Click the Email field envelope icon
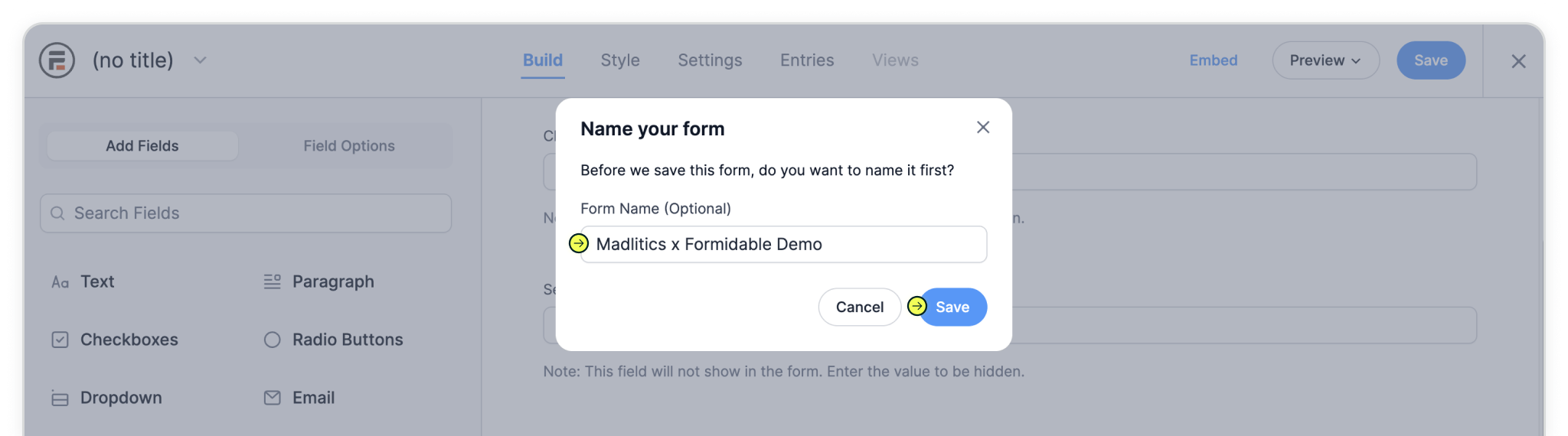This screenshot has width=1568, height=436. click(x=272, y=398)
